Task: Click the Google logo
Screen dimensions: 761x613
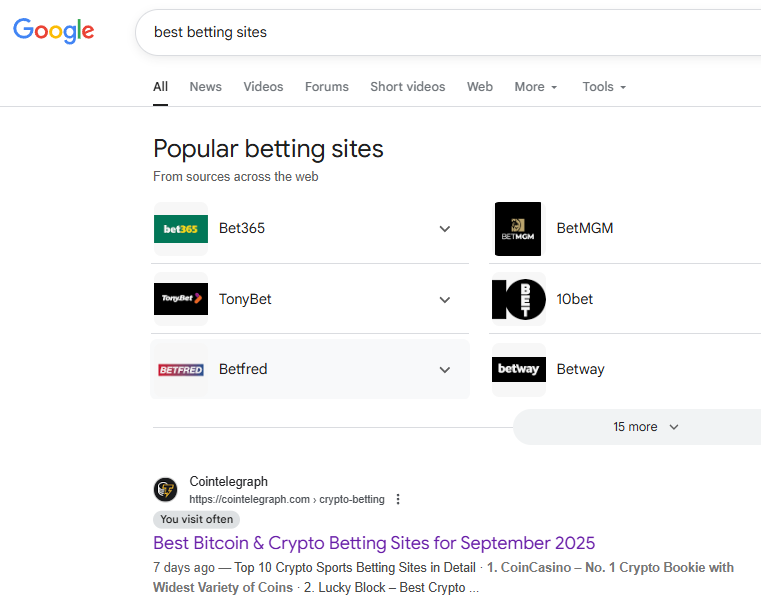Action: pos(54,31)
